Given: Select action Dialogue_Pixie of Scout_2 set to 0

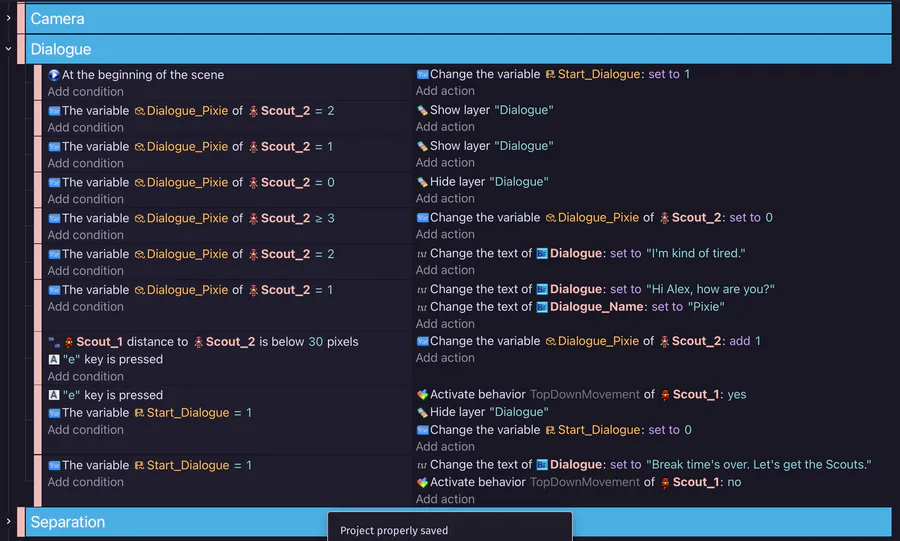Looking at the screenshot, I should 595,218.
